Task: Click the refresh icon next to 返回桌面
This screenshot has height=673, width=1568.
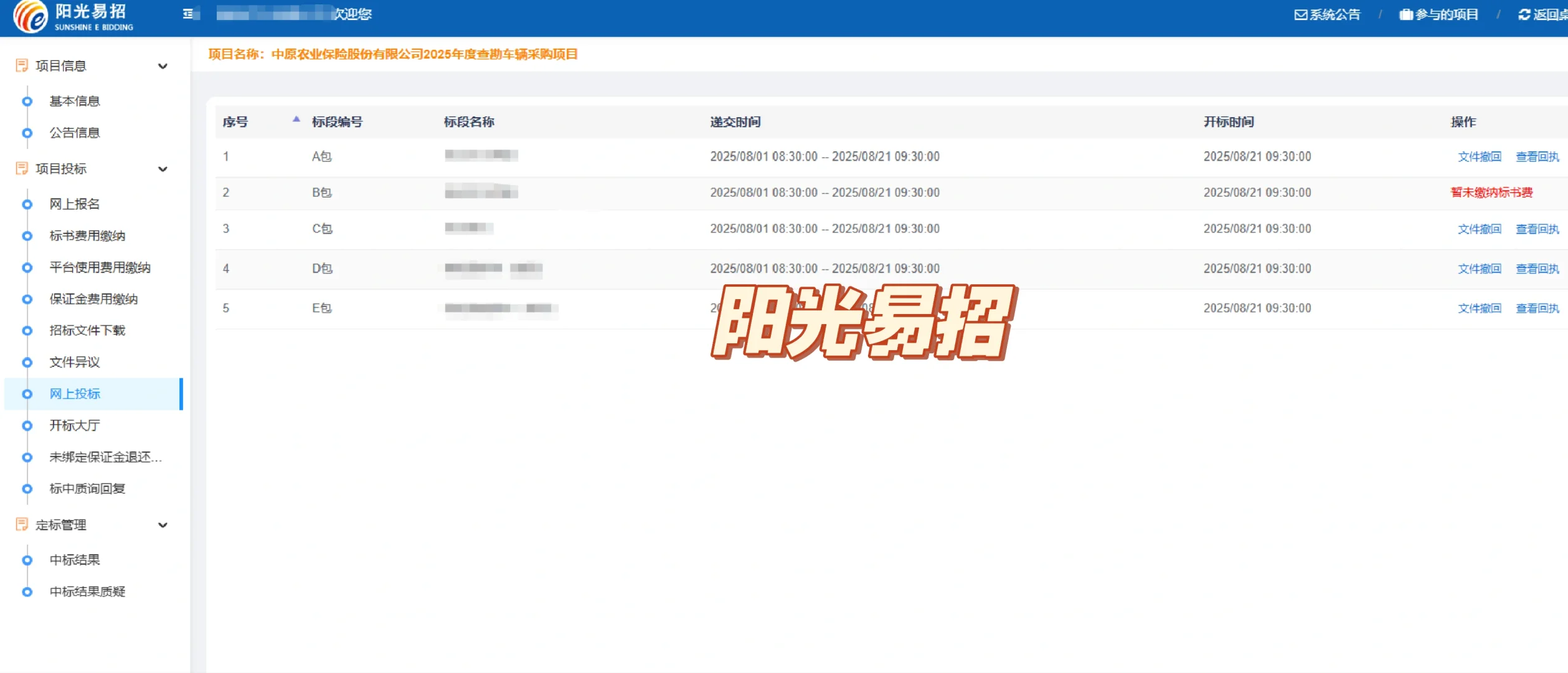Action: click(1524, 14)
